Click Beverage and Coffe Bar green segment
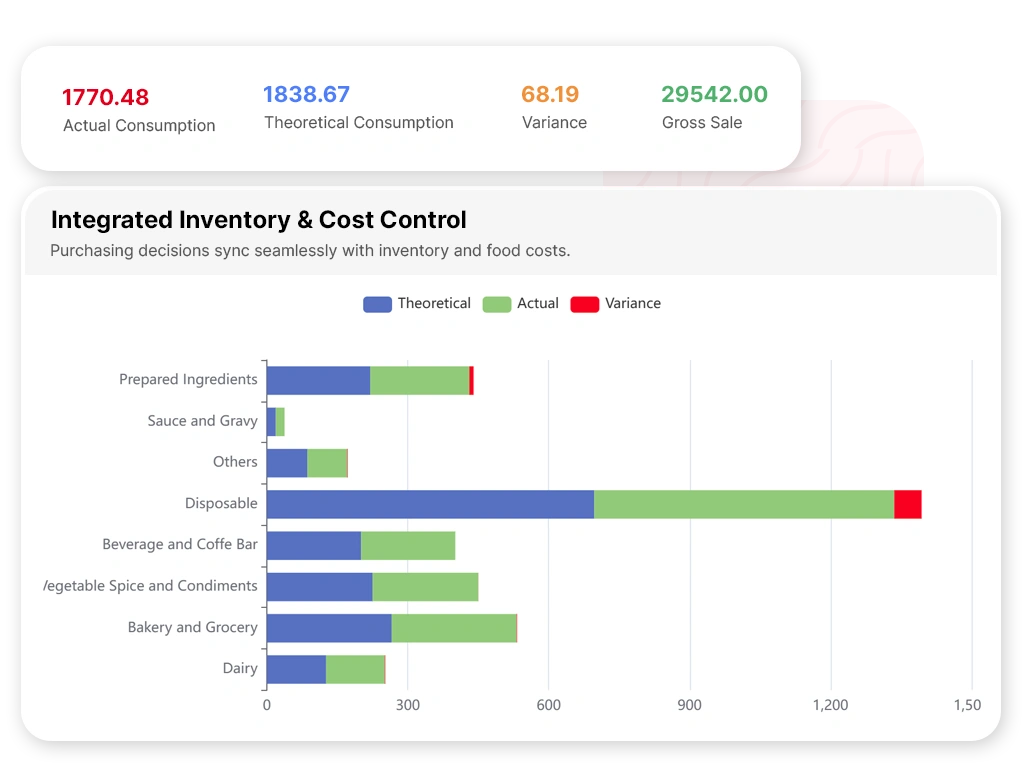Viewport: 1024px width, 768px height. [408, 546]
